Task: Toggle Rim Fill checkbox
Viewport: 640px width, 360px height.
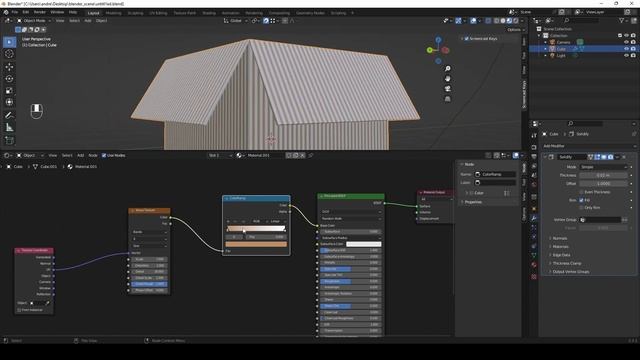Action: point(581,200)
